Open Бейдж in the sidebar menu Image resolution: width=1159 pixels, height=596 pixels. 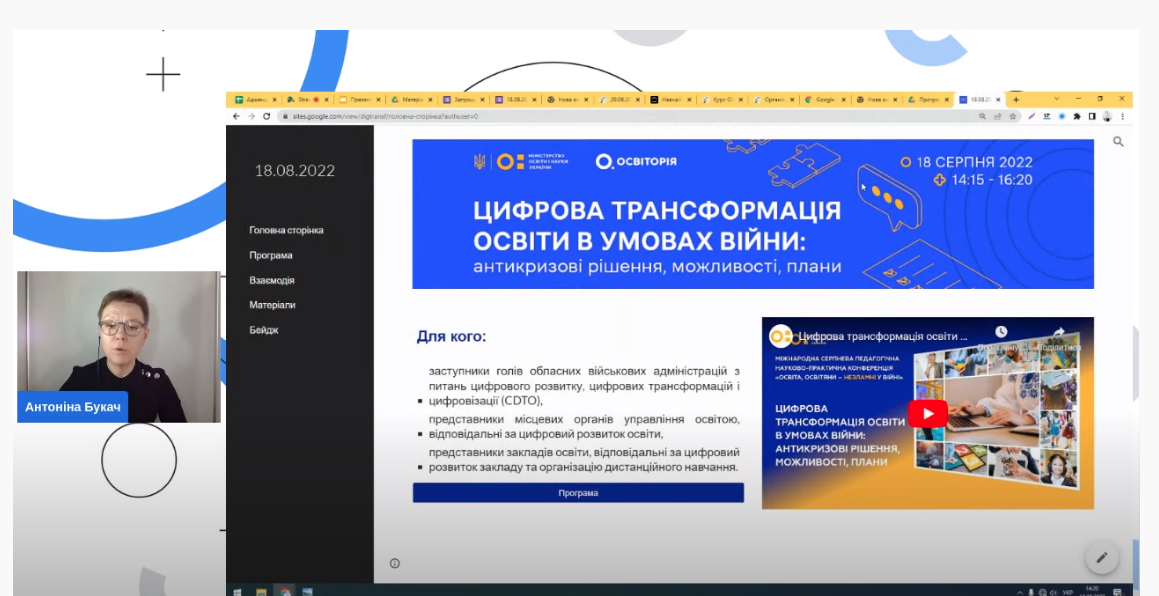264,330
